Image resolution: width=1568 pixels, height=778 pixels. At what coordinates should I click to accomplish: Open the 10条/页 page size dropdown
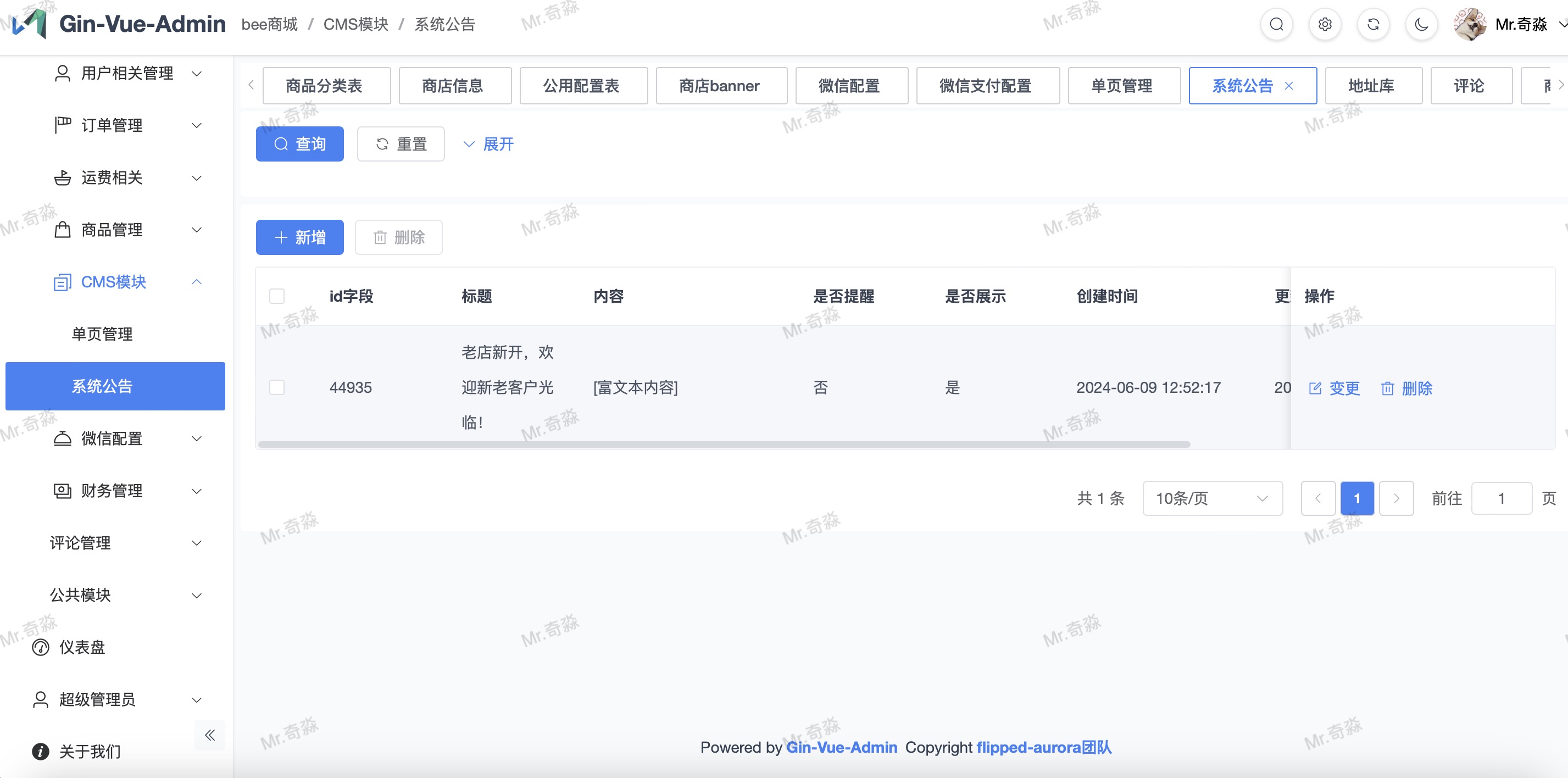[1212, 498]
